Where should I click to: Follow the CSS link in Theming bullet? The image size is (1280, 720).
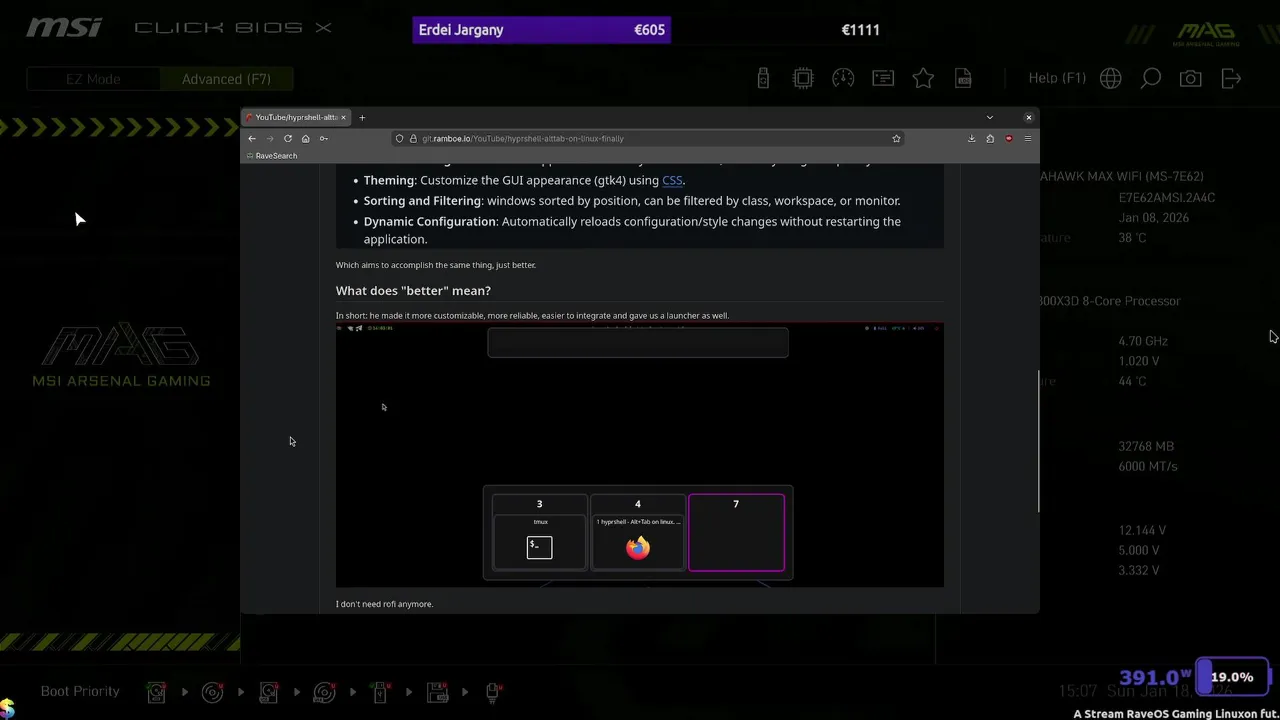coord(672,180)
